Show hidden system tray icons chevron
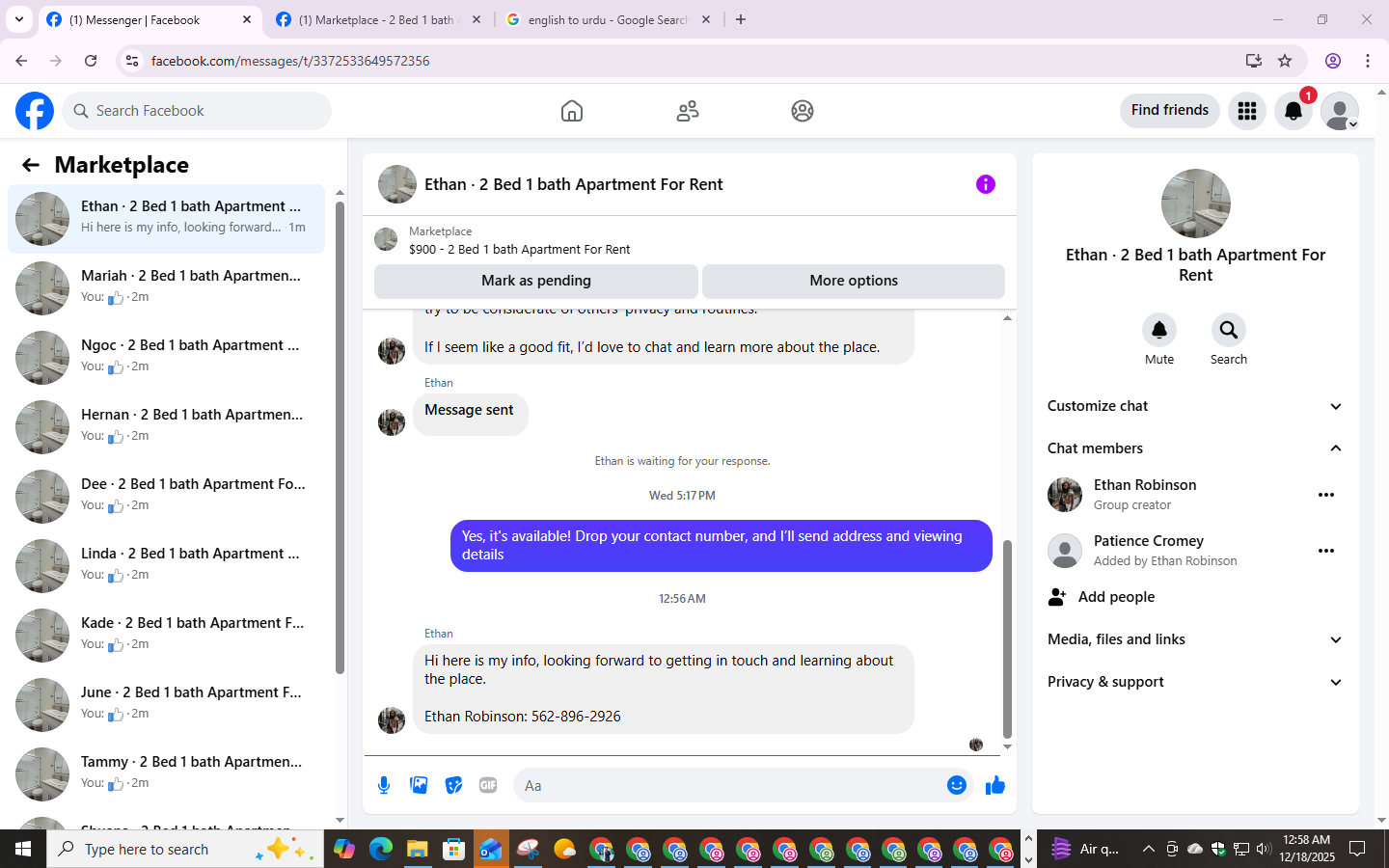 pos(1148,849)
